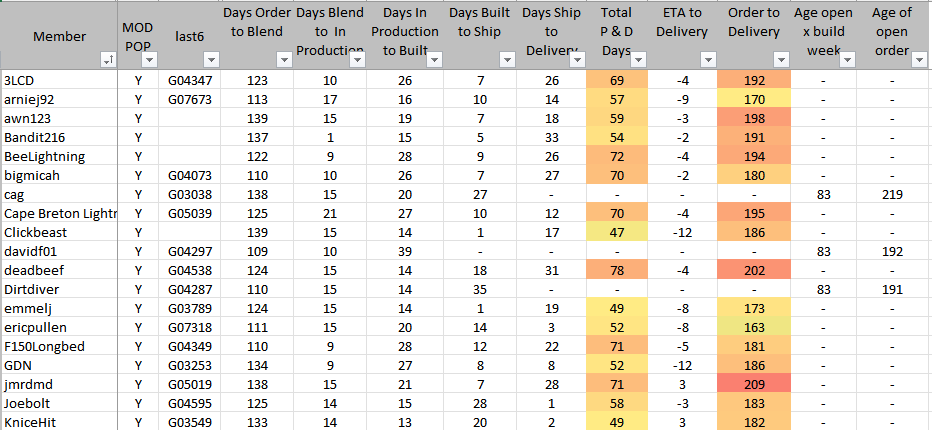The width and height of the screenshot is (932, 430).
Task: Open Age of open order filter arrow
Action: 918,60
